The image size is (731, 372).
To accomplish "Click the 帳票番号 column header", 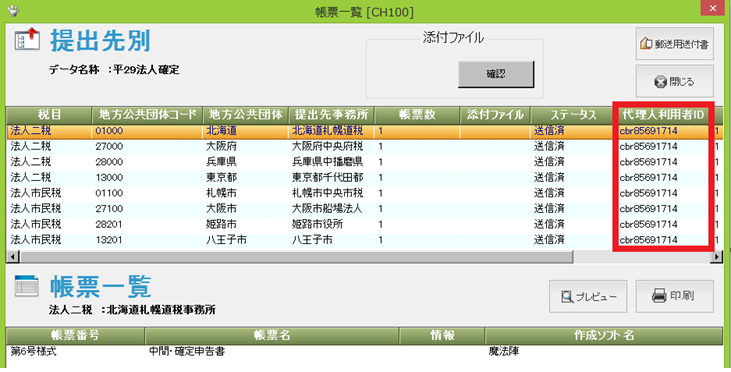I will pos(75,336).
